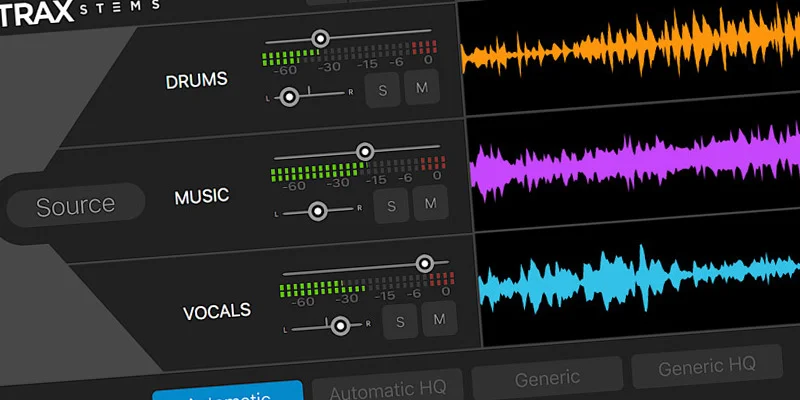Solo the DRUMS stem
Viewport: 800px width, 400px height.
382,90
